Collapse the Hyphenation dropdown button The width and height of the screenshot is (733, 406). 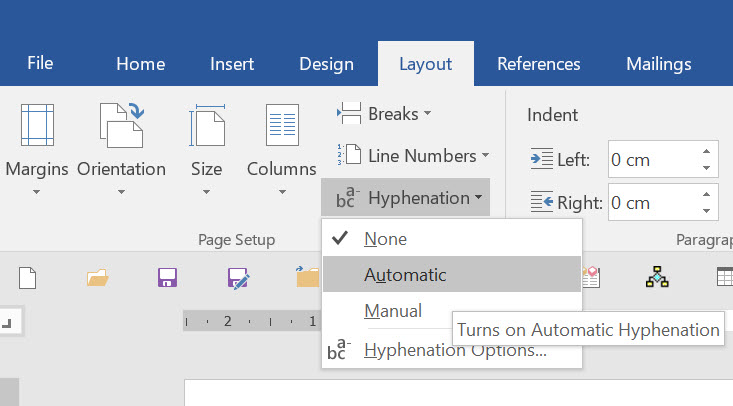[x=406, y=197]
